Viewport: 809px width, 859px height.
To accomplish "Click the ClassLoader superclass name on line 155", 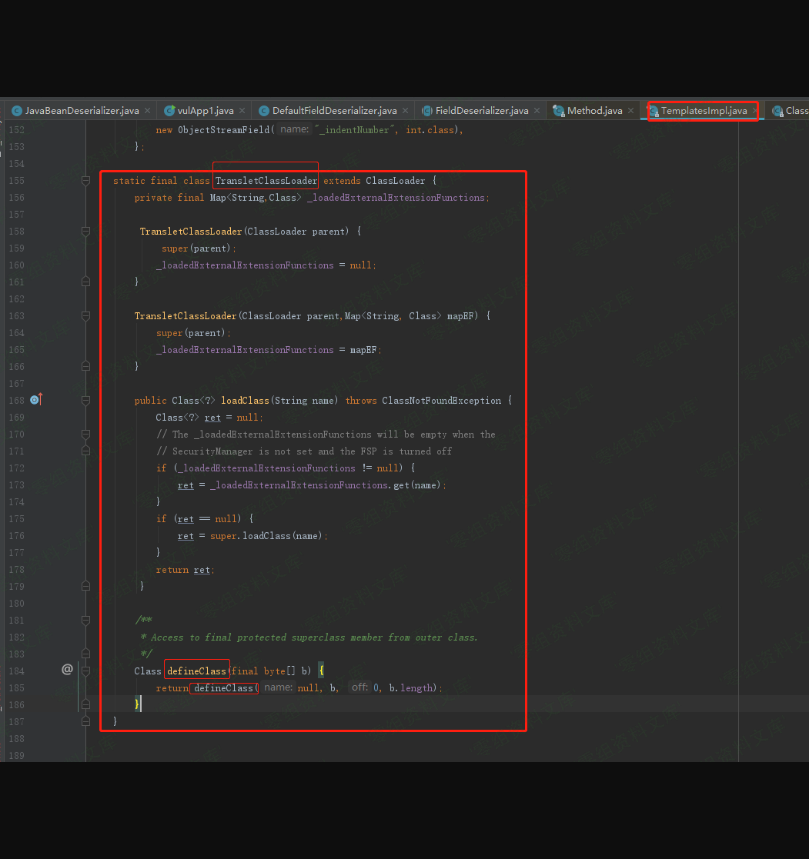I will tap(395, 181).
